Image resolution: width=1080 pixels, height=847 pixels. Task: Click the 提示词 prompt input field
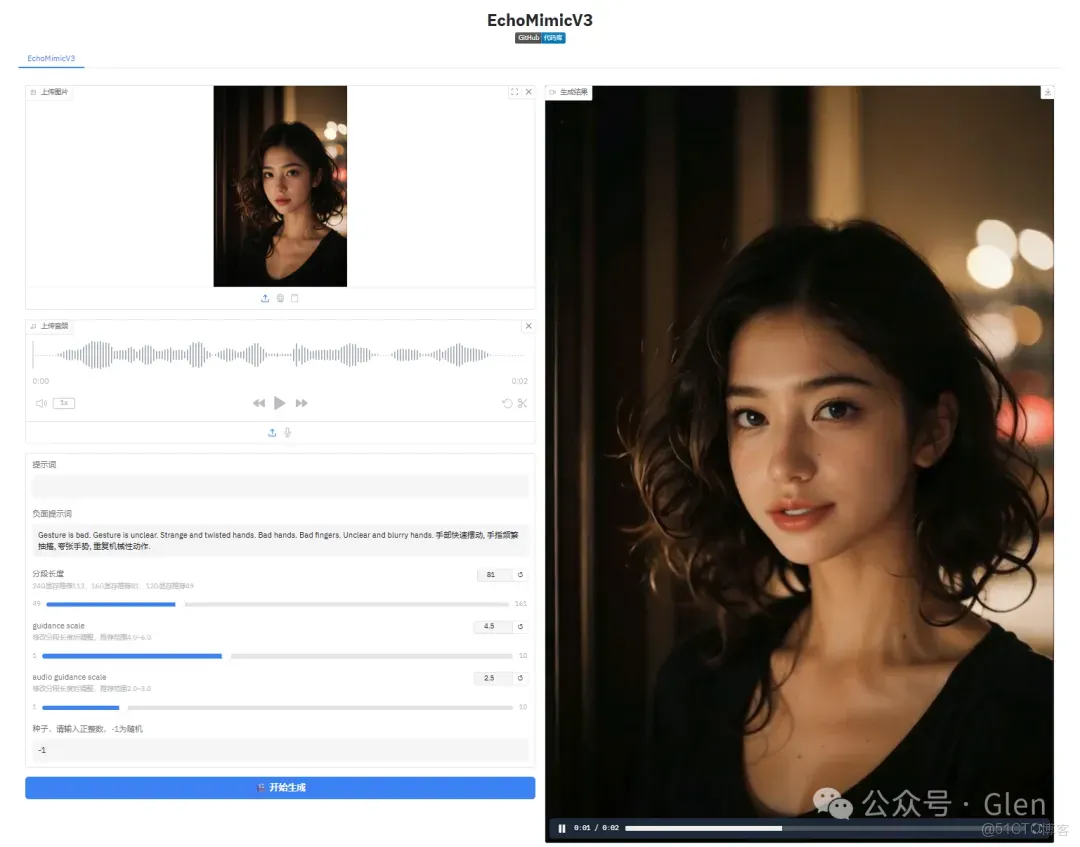(x=280, y=486)
